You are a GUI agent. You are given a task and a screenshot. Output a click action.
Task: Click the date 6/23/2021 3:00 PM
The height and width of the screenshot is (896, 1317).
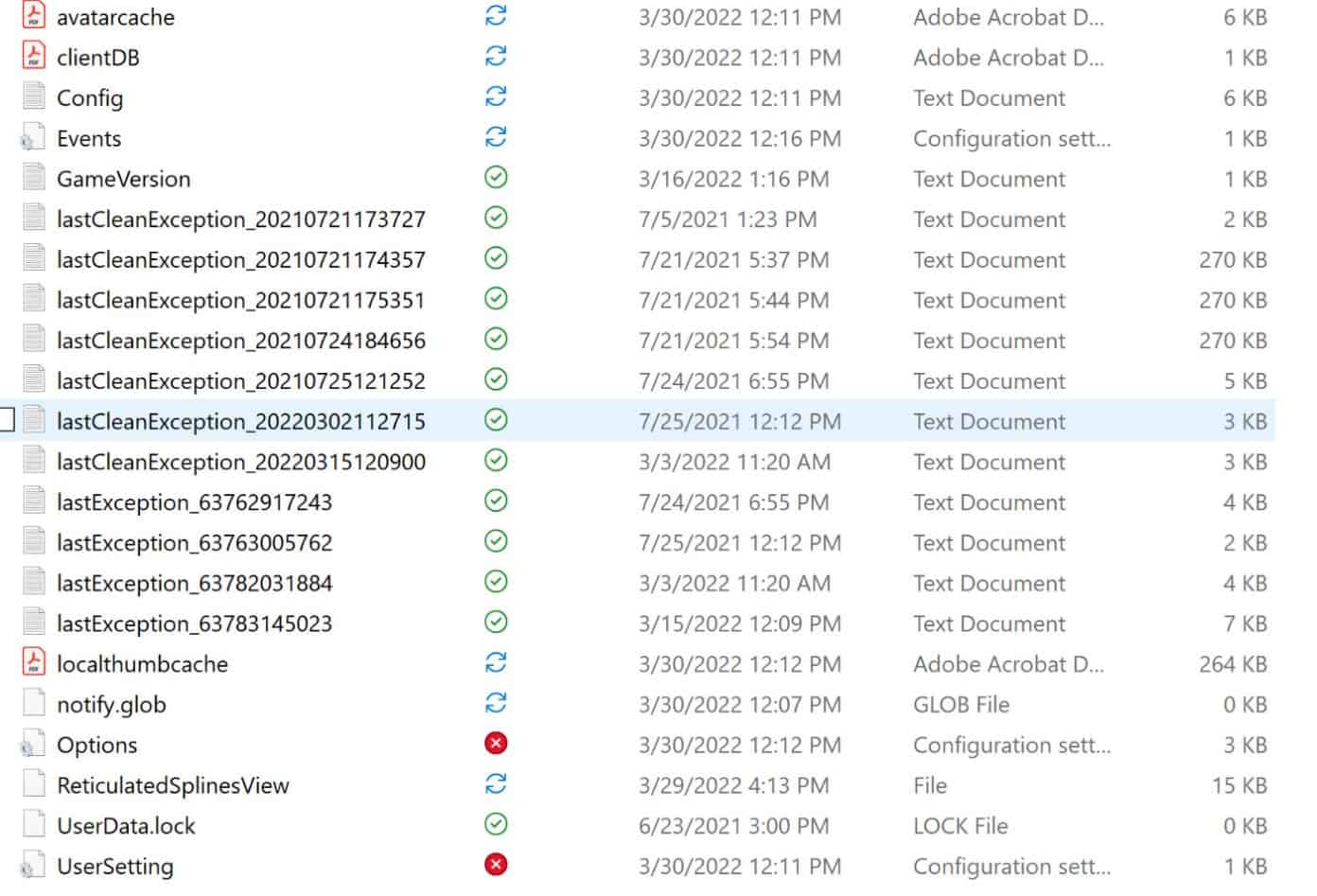point(733,826)
